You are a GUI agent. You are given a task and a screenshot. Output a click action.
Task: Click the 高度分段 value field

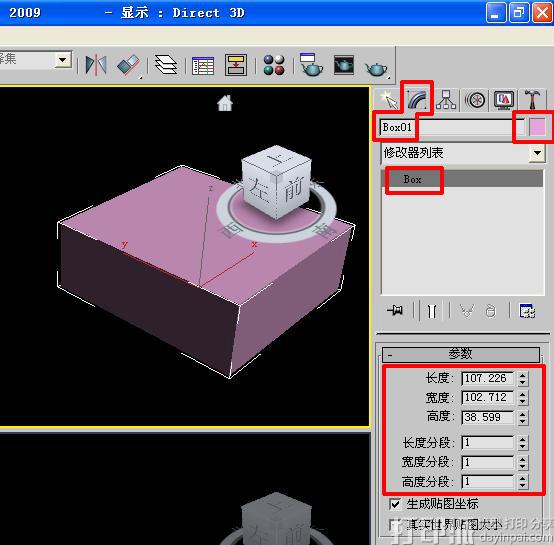tap(488, 481)
